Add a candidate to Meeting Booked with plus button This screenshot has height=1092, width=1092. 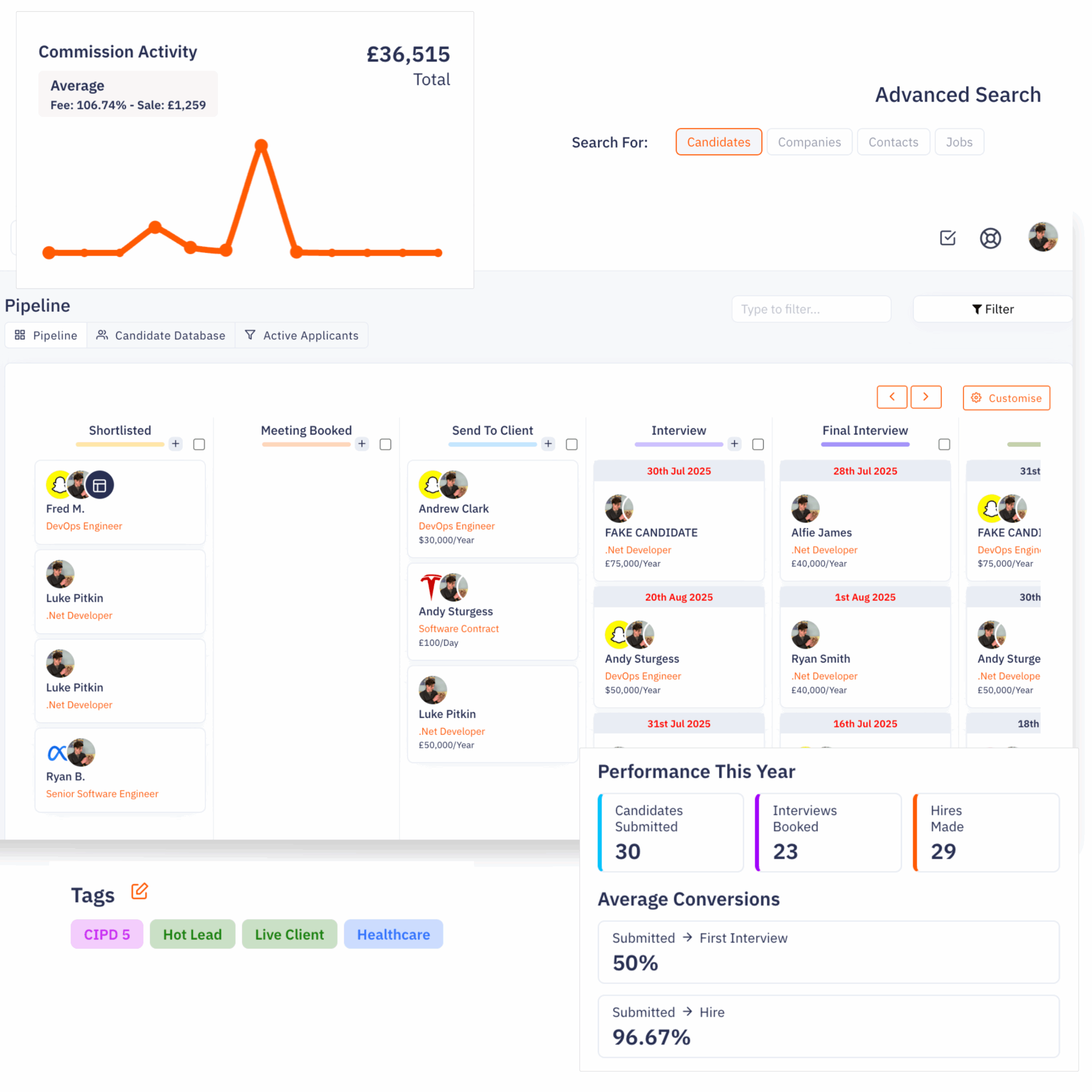362,444
